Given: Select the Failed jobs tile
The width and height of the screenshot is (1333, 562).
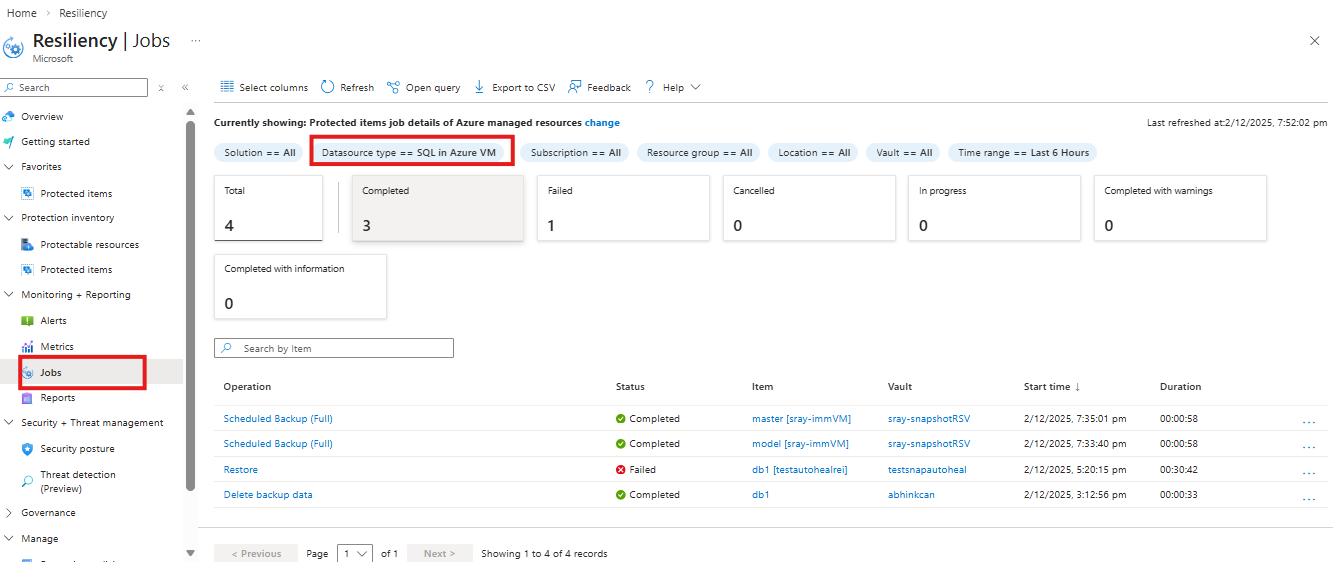Looking at the screenshot, I should (623, 208).
